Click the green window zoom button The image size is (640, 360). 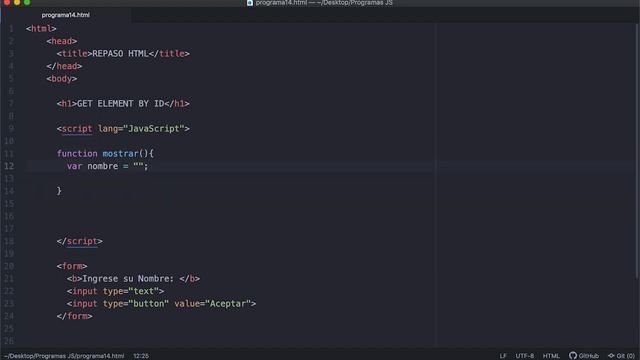(x=27, y=2)
